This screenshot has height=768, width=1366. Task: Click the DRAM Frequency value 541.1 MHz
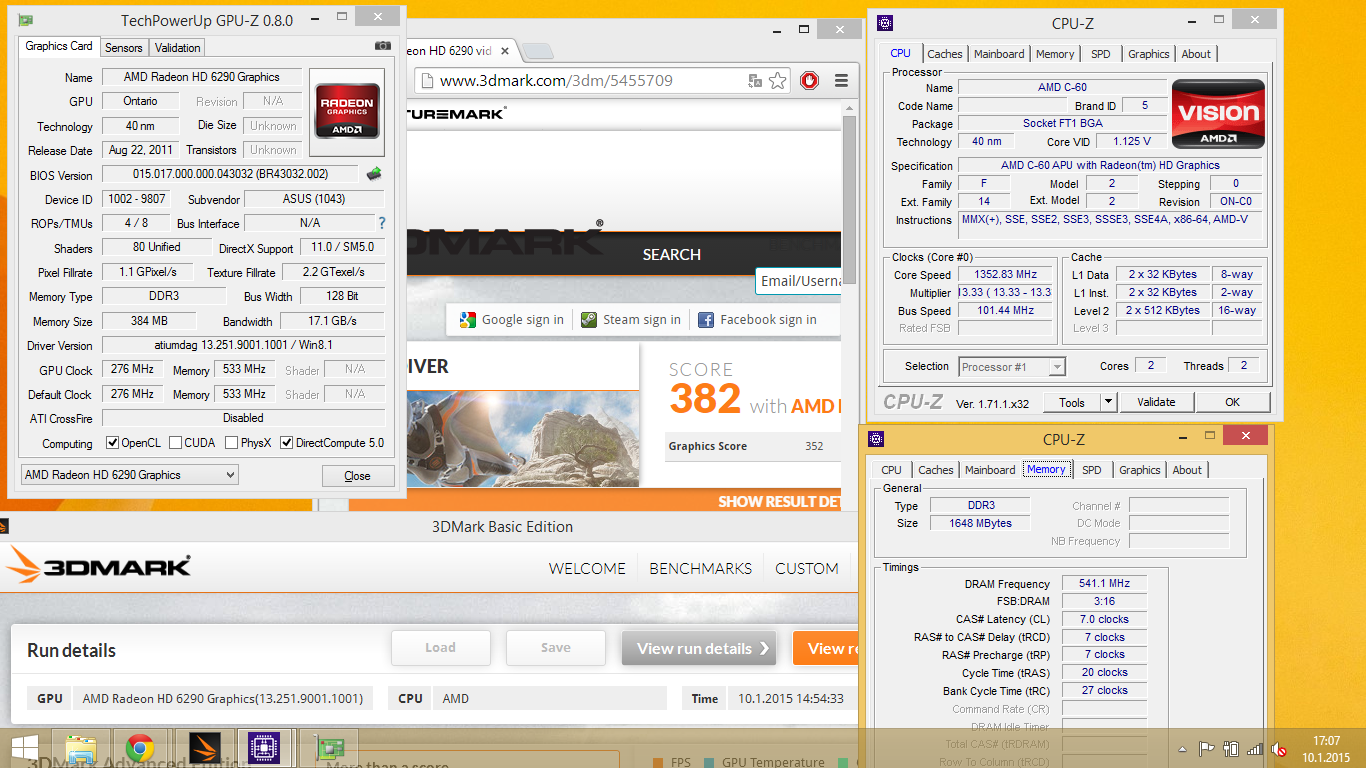pos(1104,584)
